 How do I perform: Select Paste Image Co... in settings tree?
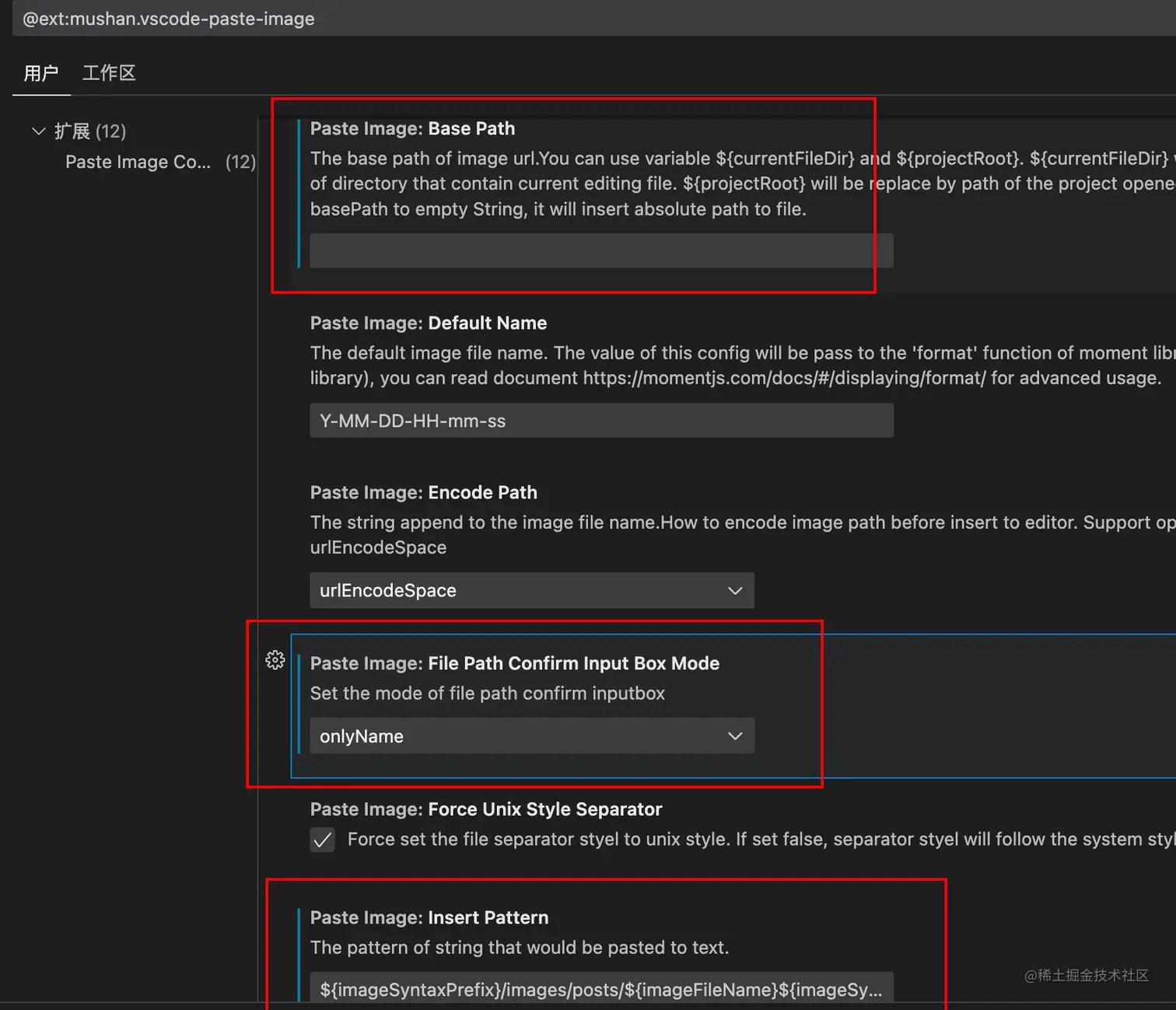point(138,162)
